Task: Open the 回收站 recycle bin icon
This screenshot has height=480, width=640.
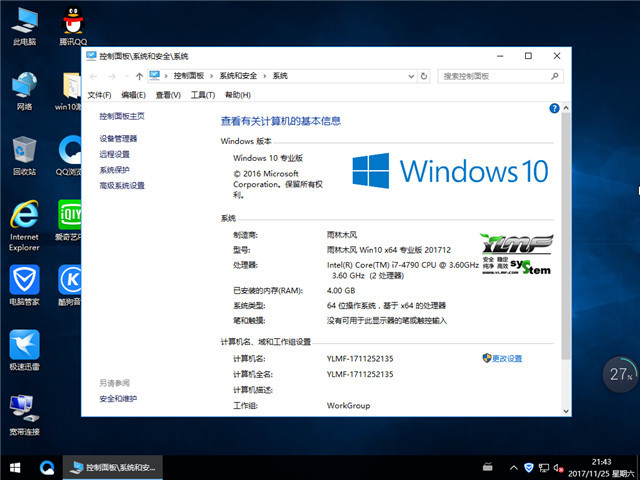Action: [x=24, y=156]
